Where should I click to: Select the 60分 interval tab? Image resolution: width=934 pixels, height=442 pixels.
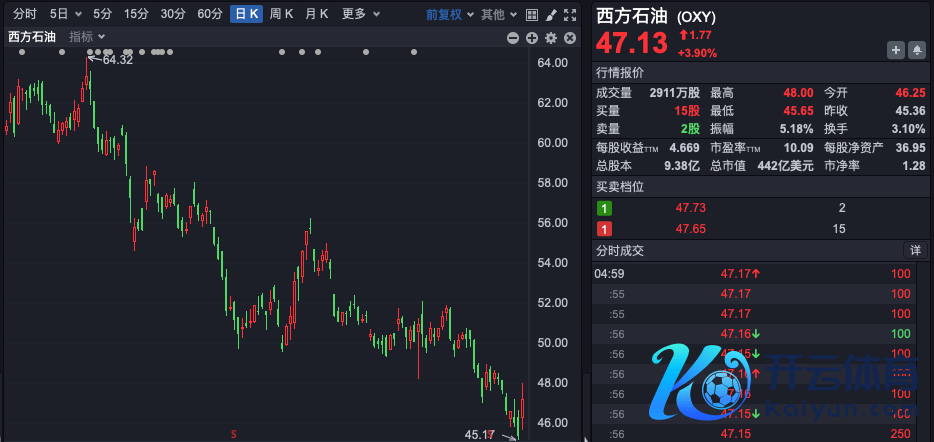pyautogui.click(x=210, y=14)
